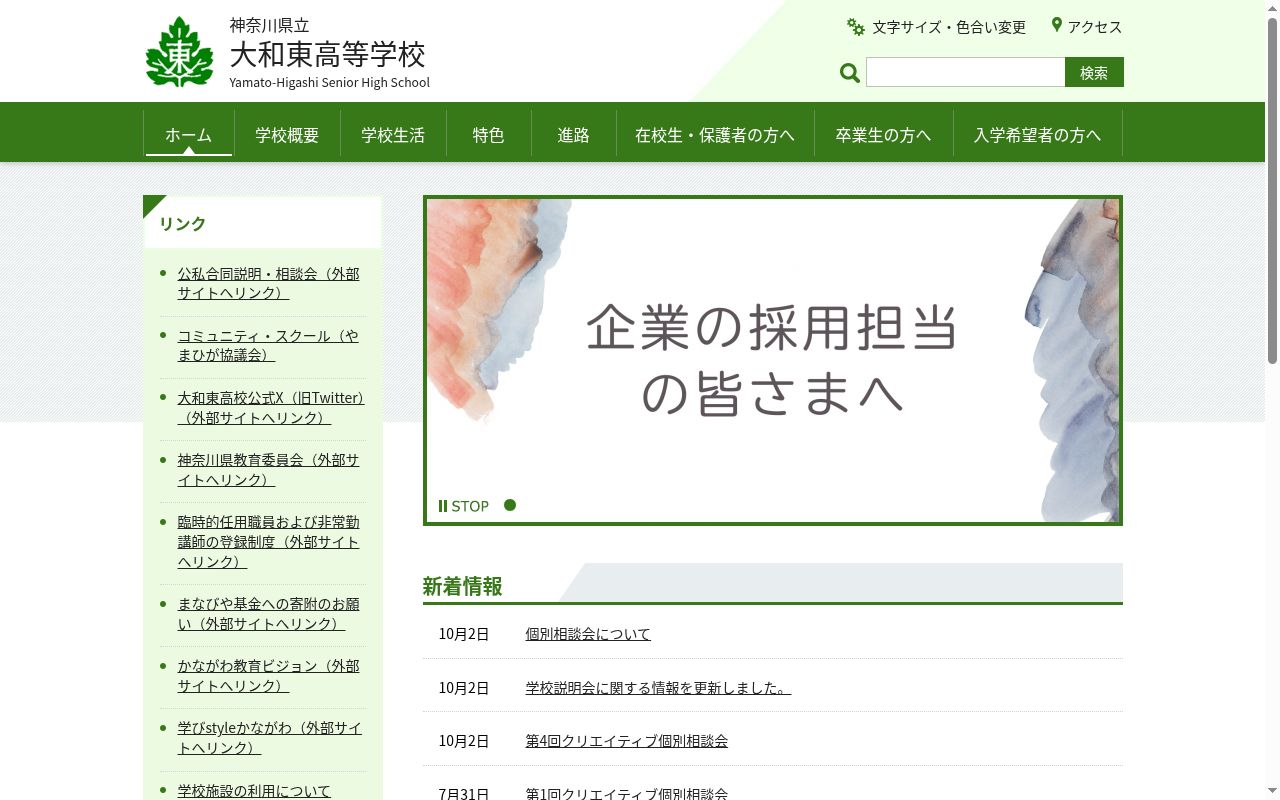Open 卒業生の方へ menu item

click(x=883, y=135)
